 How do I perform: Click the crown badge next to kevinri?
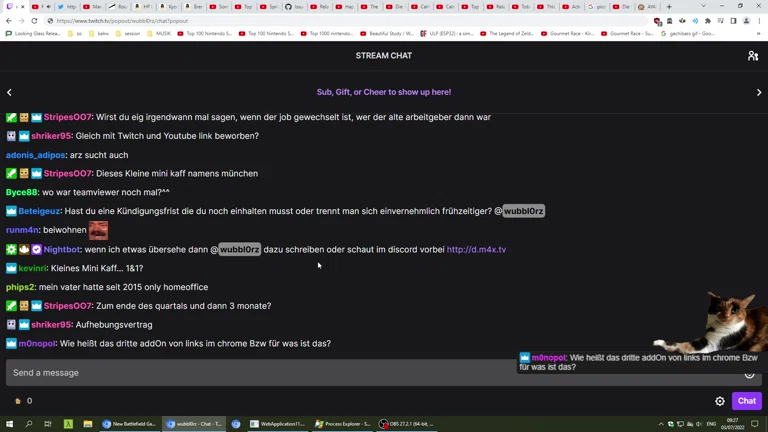11,268
